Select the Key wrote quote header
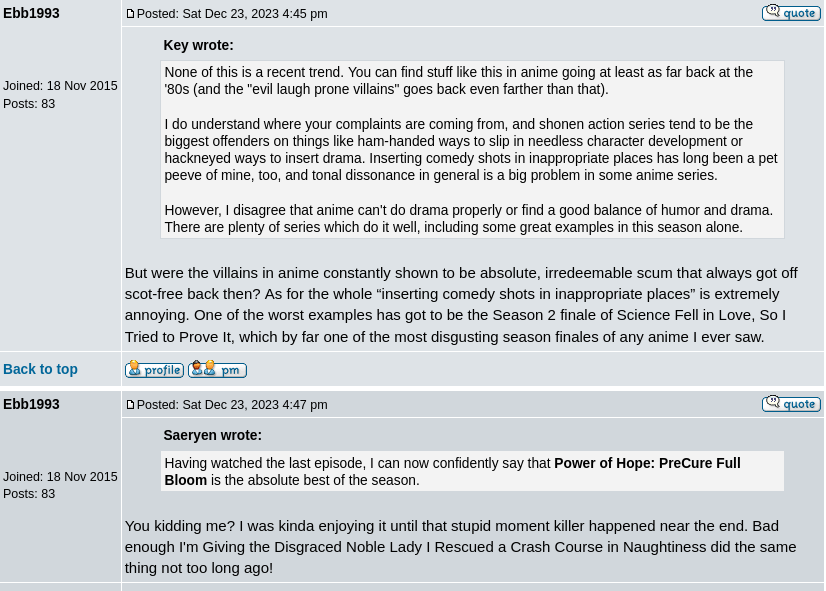This screenshot has height=591, width=826. coord(198,45)
